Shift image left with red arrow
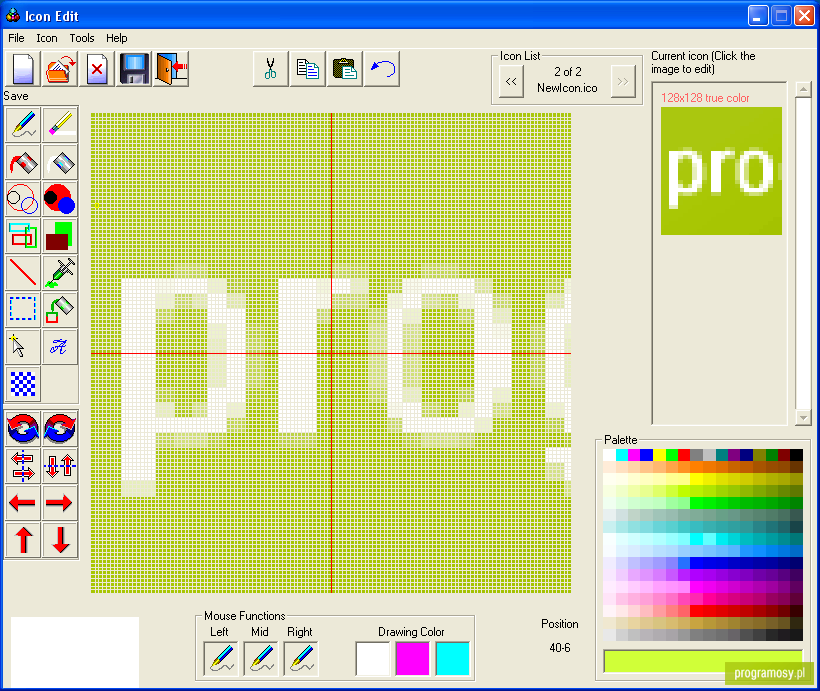Image resolution: width=820 pixels, height=691 pixels. (23, 503)
